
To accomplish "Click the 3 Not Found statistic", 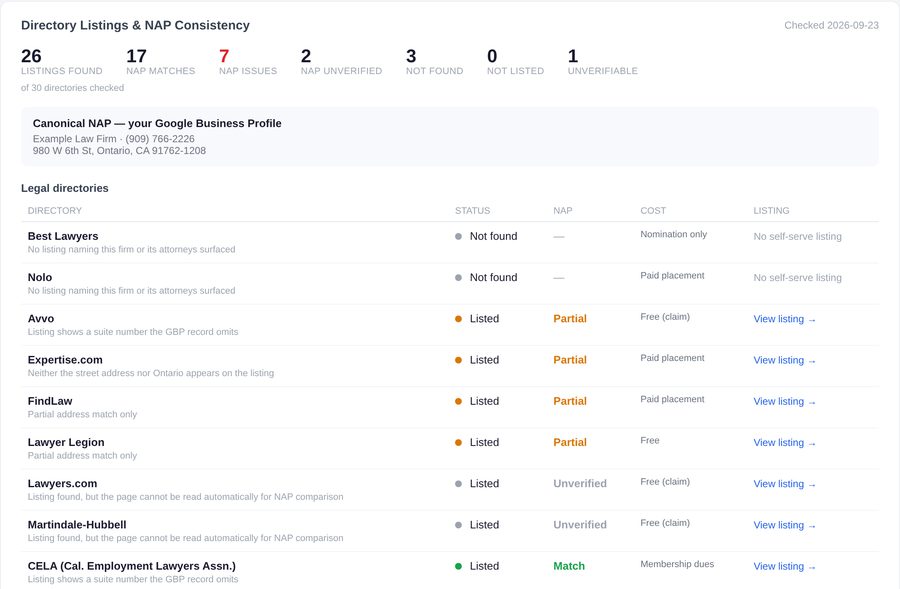I will click(435, 61).
